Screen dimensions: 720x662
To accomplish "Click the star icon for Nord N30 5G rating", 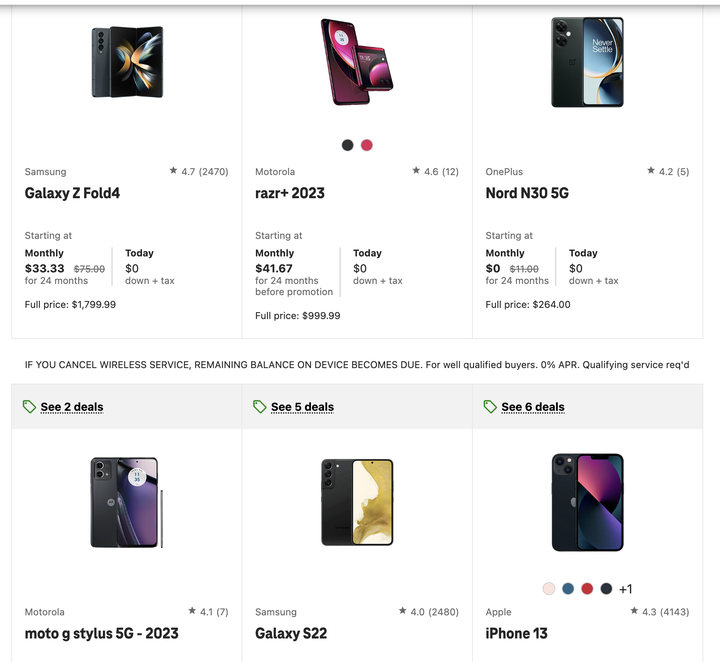I will point(651,170).
